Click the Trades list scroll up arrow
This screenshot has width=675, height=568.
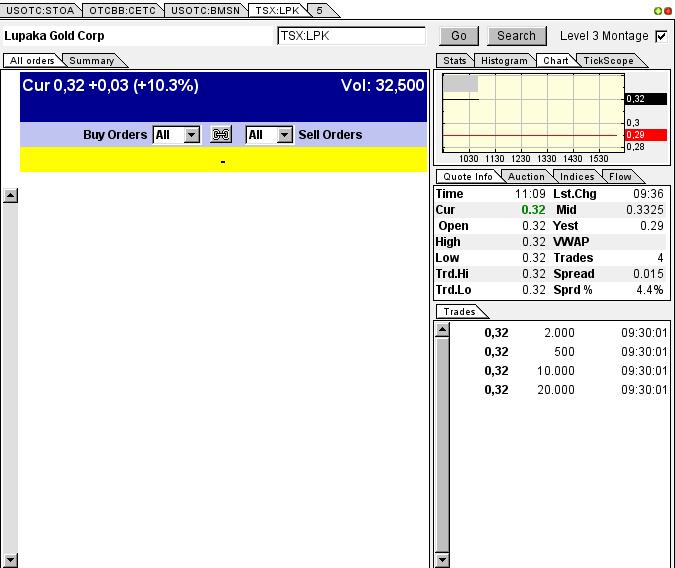point(443,330)
